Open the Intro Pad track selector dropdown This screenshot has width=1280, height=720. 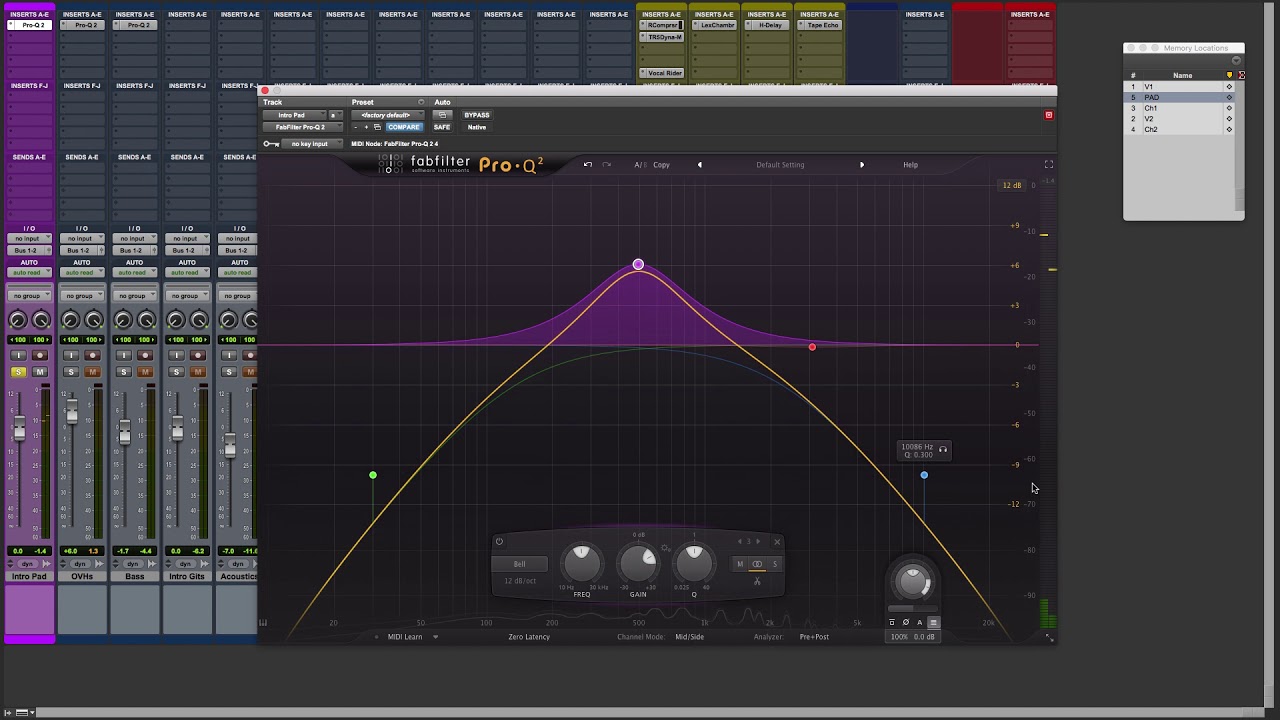[296, 115]
